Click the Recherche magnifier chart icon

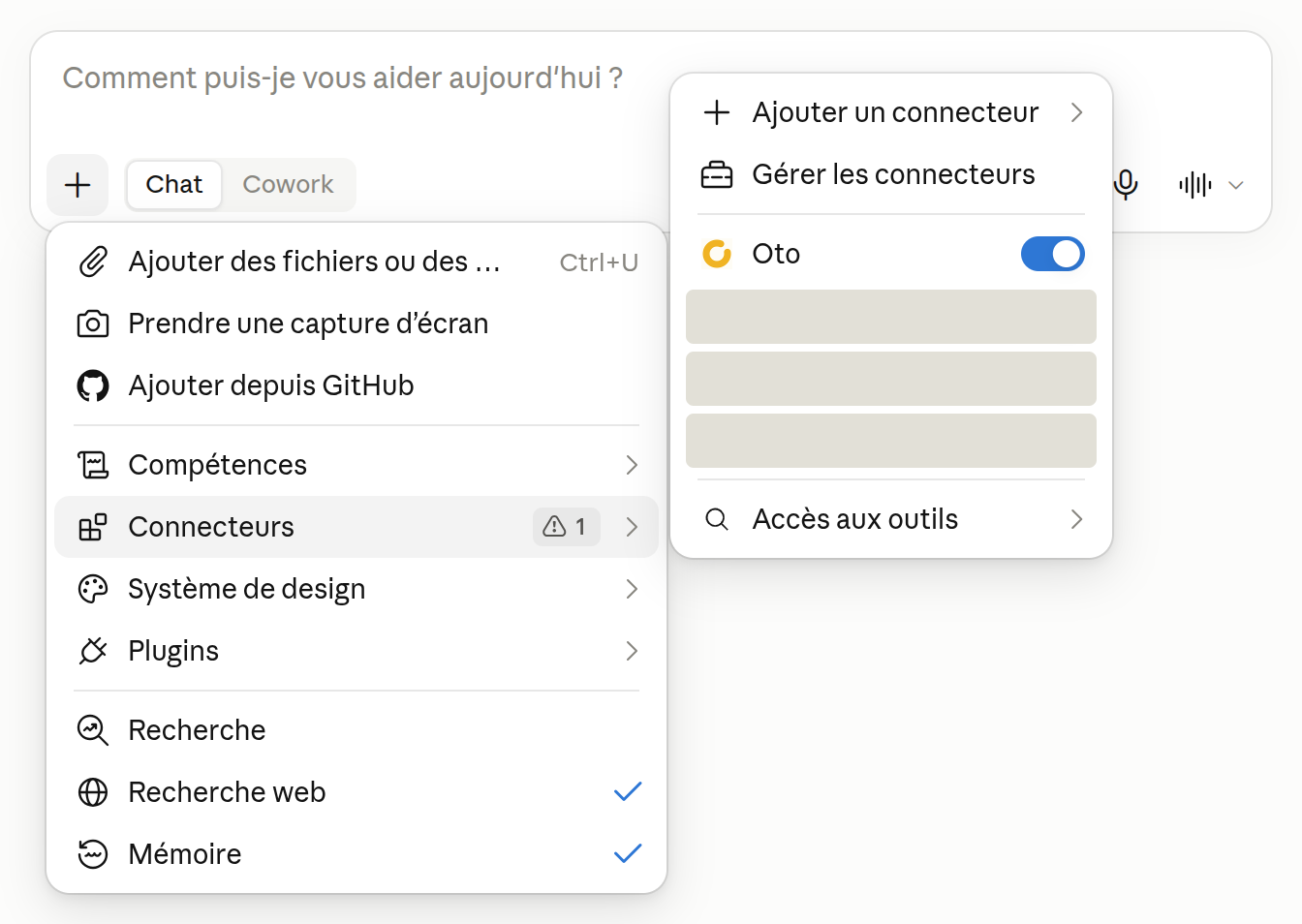pos(93,730)
